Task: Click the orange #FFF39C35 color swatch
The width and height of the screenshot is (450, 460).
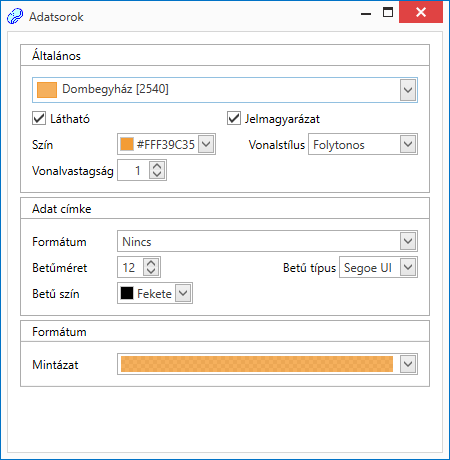Action: (127, 144)
